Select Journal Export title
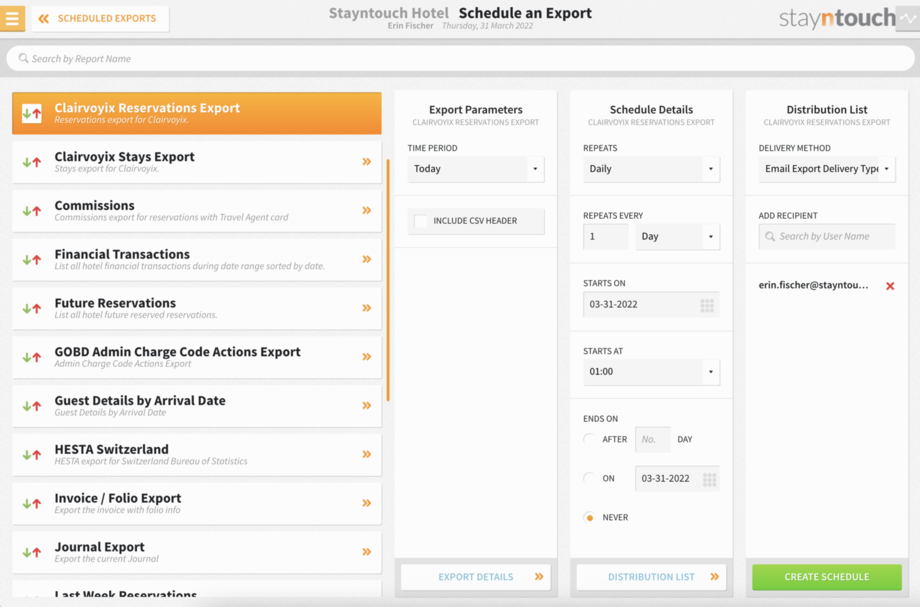 [99, 547]
